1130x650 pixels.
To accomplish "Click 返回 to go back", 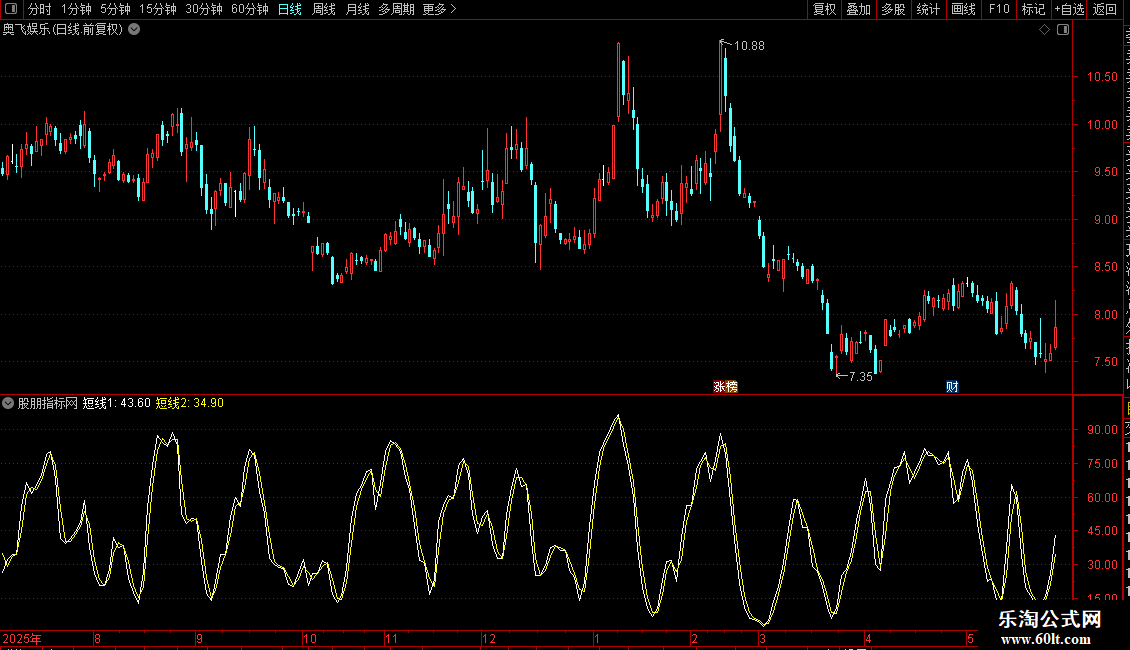I will click(1105, 9).
